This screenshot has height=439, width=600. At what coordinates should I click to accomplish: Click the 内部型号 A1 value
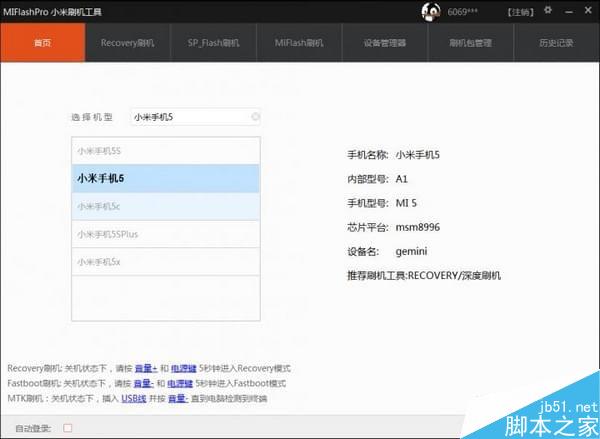402,179
